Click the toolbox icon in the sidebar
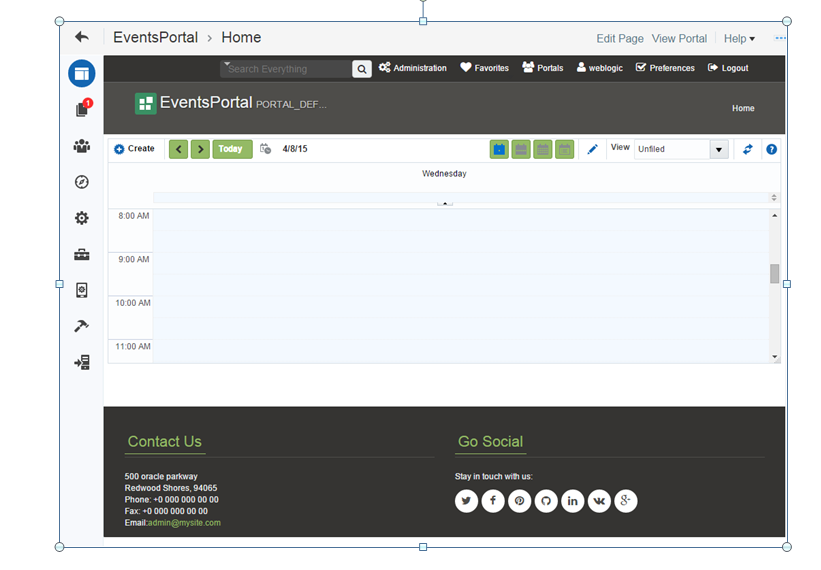Image resolution: width=821 pixels, height=570 pixels. point(82,254)
